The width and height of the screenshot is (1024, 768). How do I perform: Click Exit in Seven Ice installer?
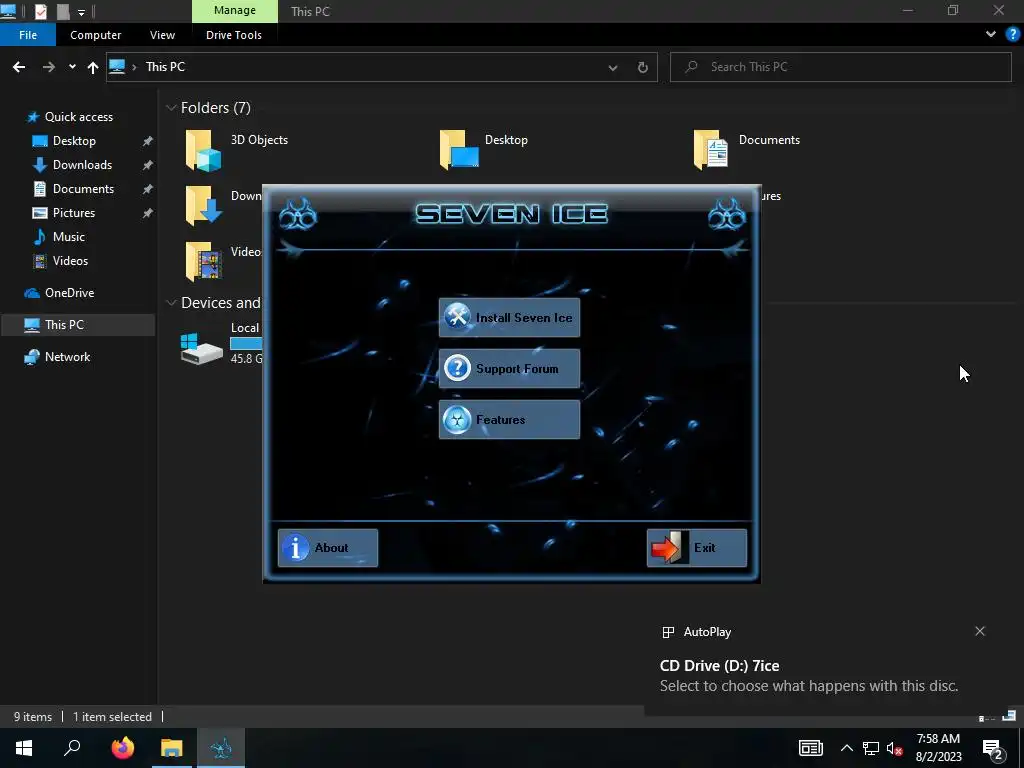[x=697, y=548]
